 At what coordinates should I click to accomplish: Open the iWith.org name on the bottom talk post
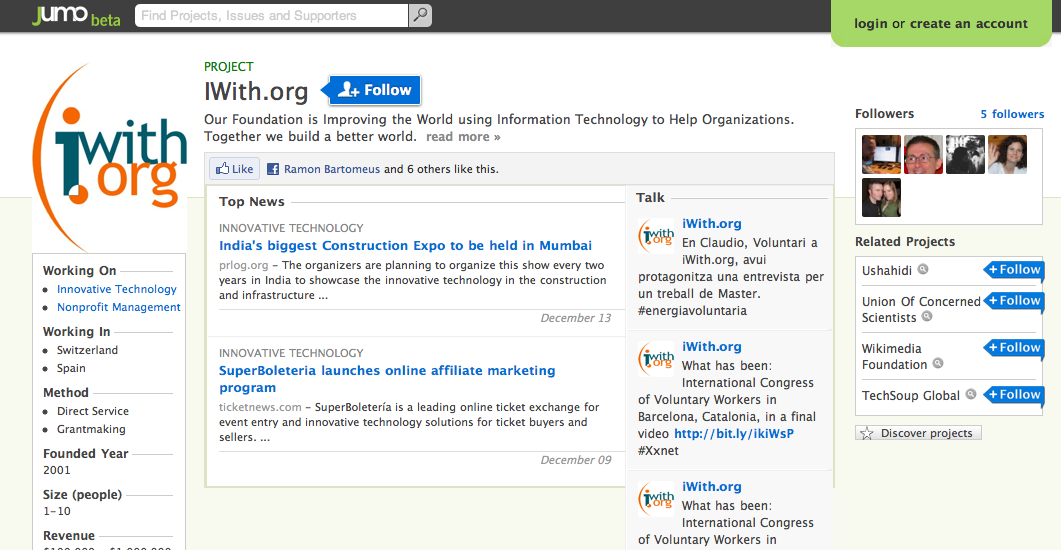[711, 487]
